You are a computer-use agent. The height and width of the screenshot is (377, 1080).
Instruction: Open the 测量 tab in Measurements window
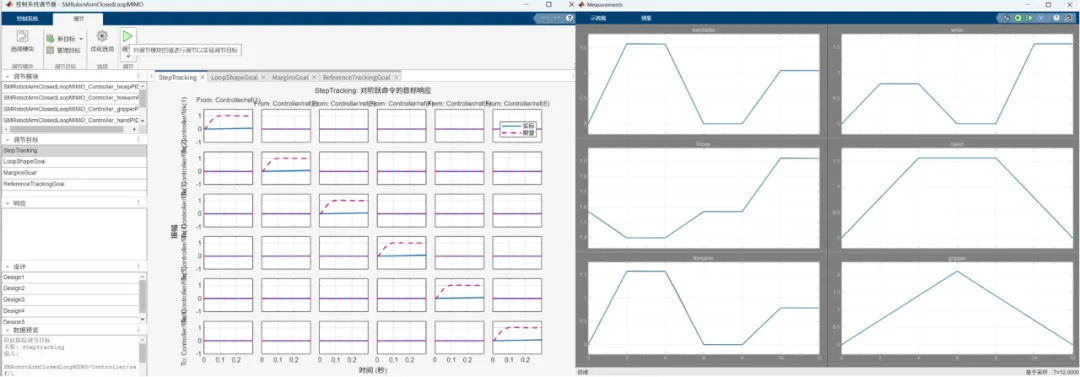click(x=646, y=18)
